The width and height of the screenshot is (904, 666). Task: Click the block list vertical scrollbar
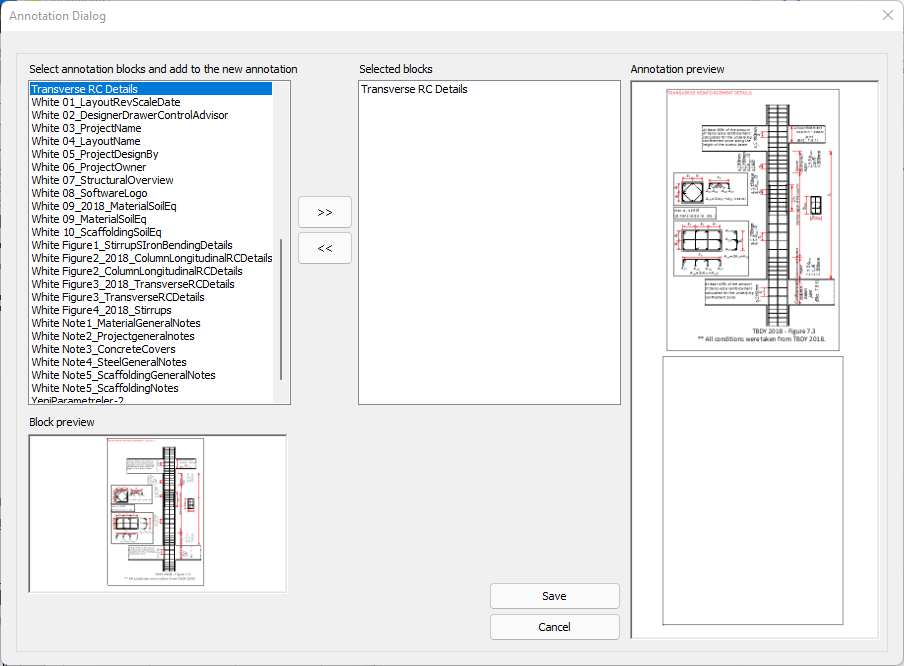[281, 310]
